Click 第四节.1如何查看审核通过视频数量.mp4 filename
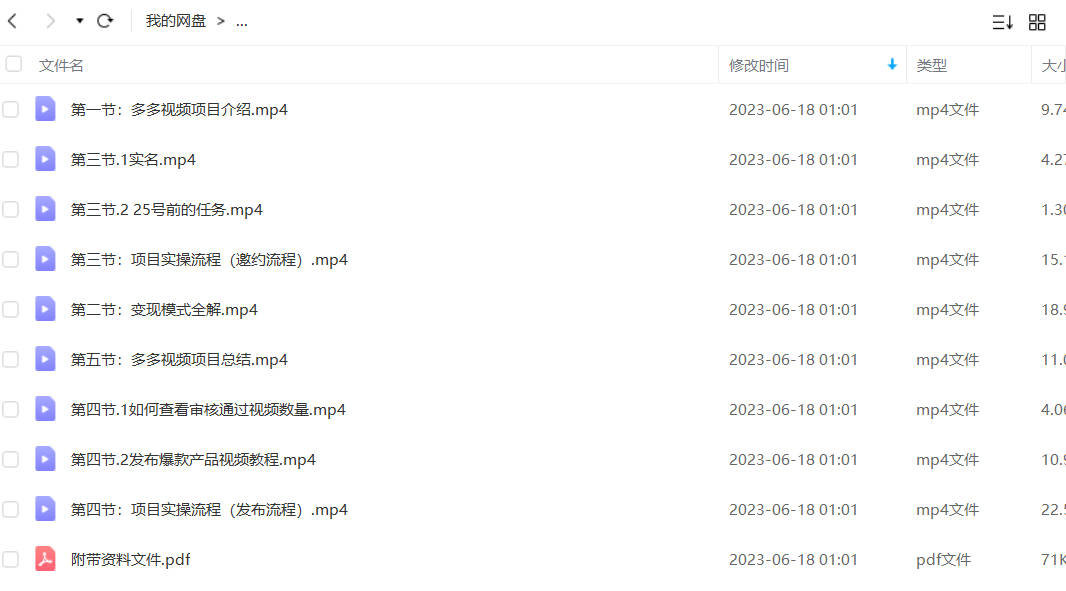Screen dimensions: 1066x591 (208, 409)
